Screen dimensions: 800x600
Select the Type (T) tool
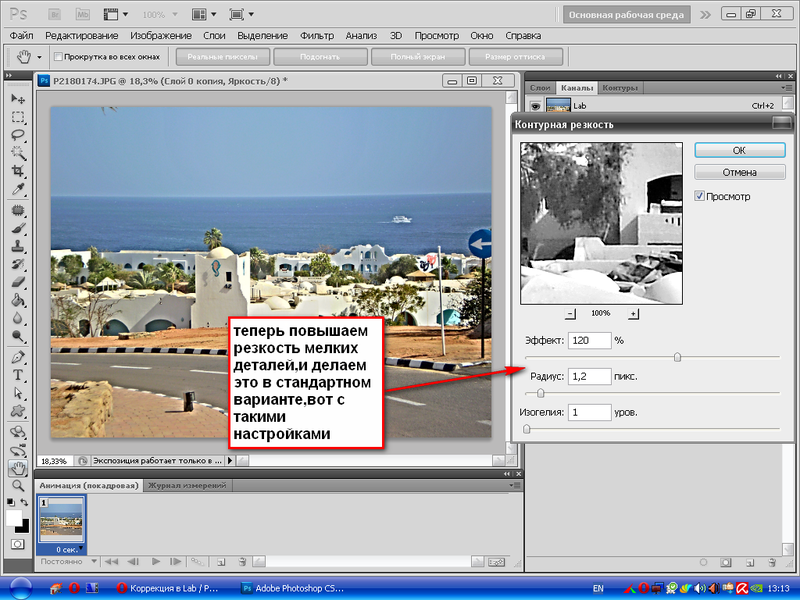coord(18,375)
